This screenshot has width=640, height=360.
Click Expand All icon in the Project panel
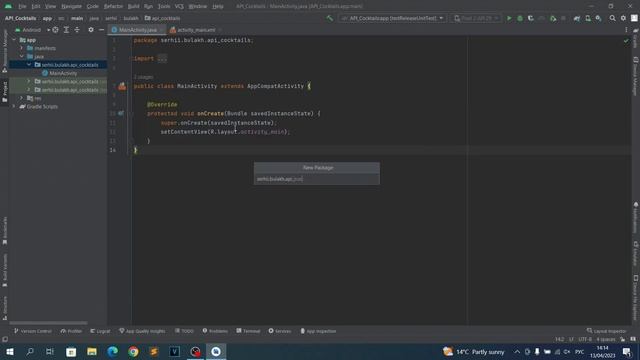66,30
